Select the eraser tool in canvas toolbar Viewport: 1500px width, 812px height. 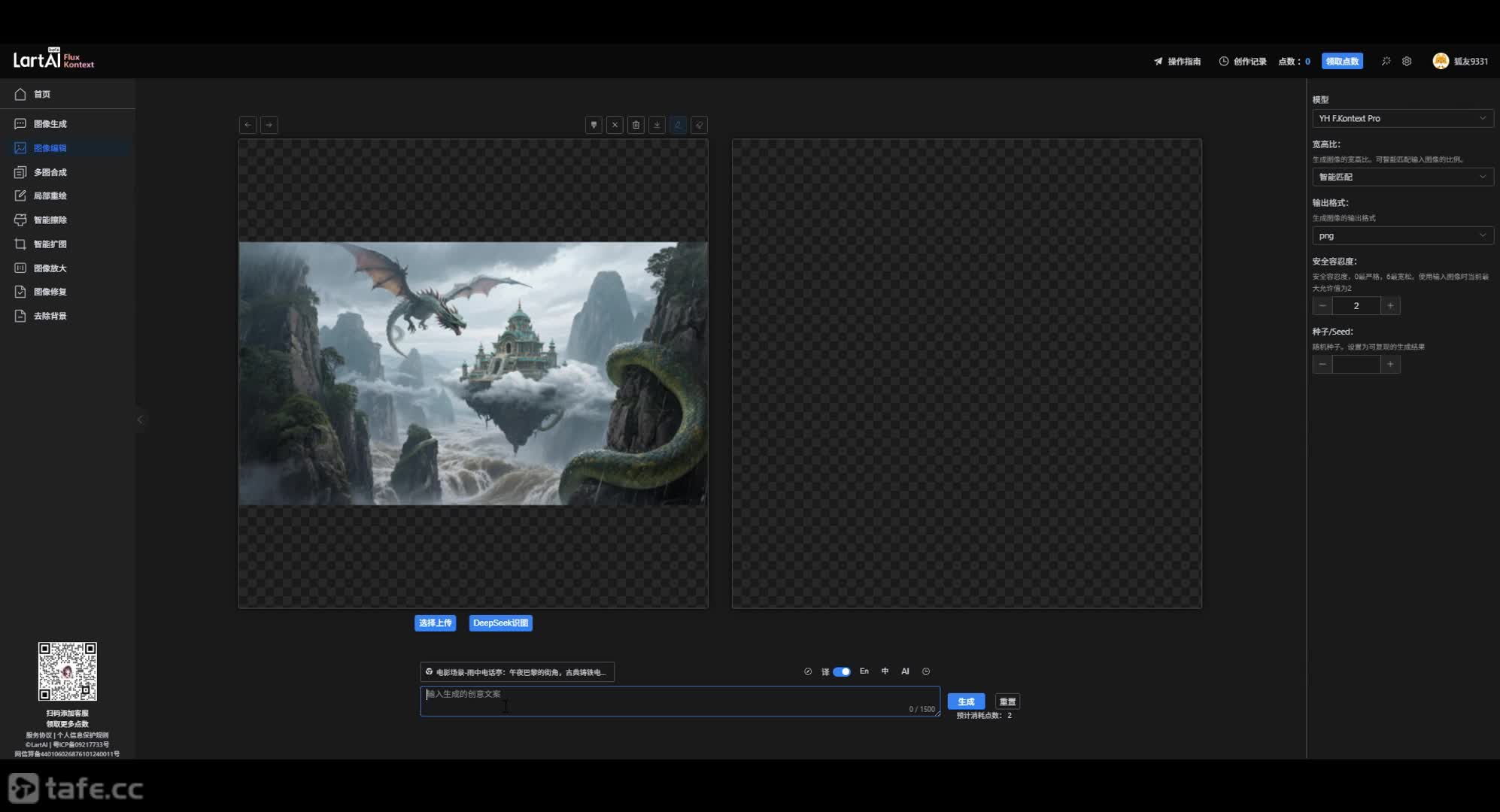[x=699, y=125]
